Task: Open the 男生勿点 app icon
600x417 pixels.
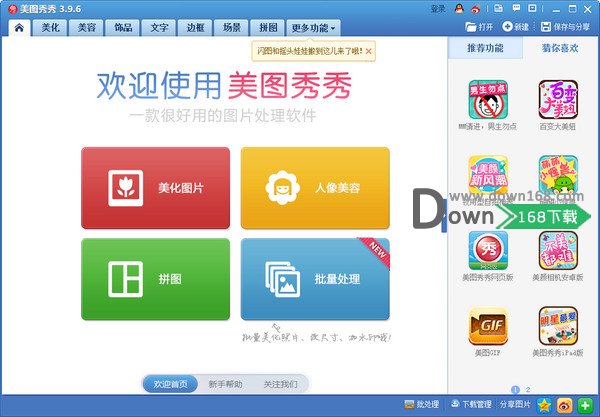Action: (x=488, y=99)
